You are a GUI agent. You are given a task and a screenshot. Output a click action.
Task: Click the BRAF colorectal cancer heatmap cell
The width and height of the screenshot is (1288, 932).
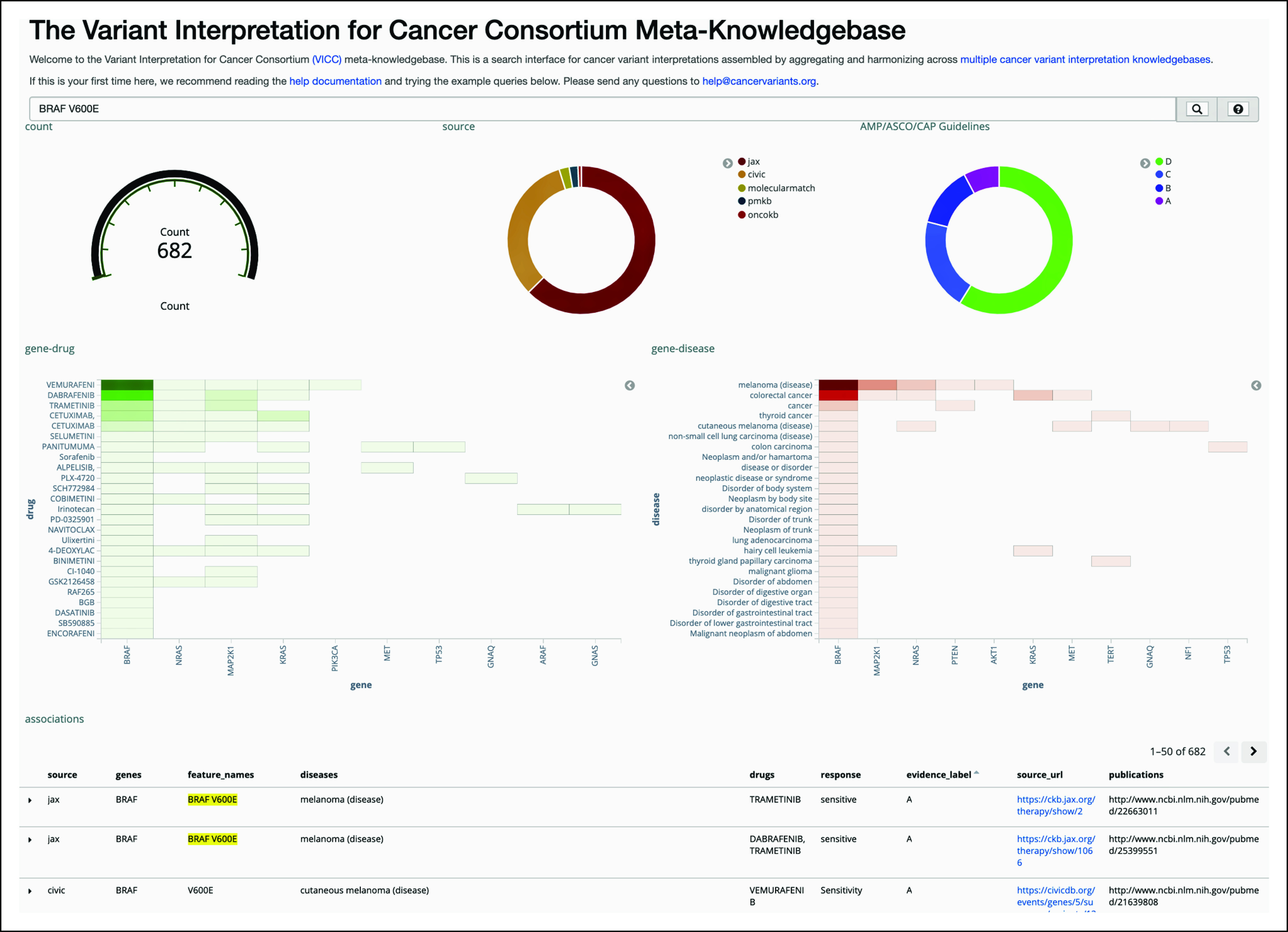click(x=838, y=395)
